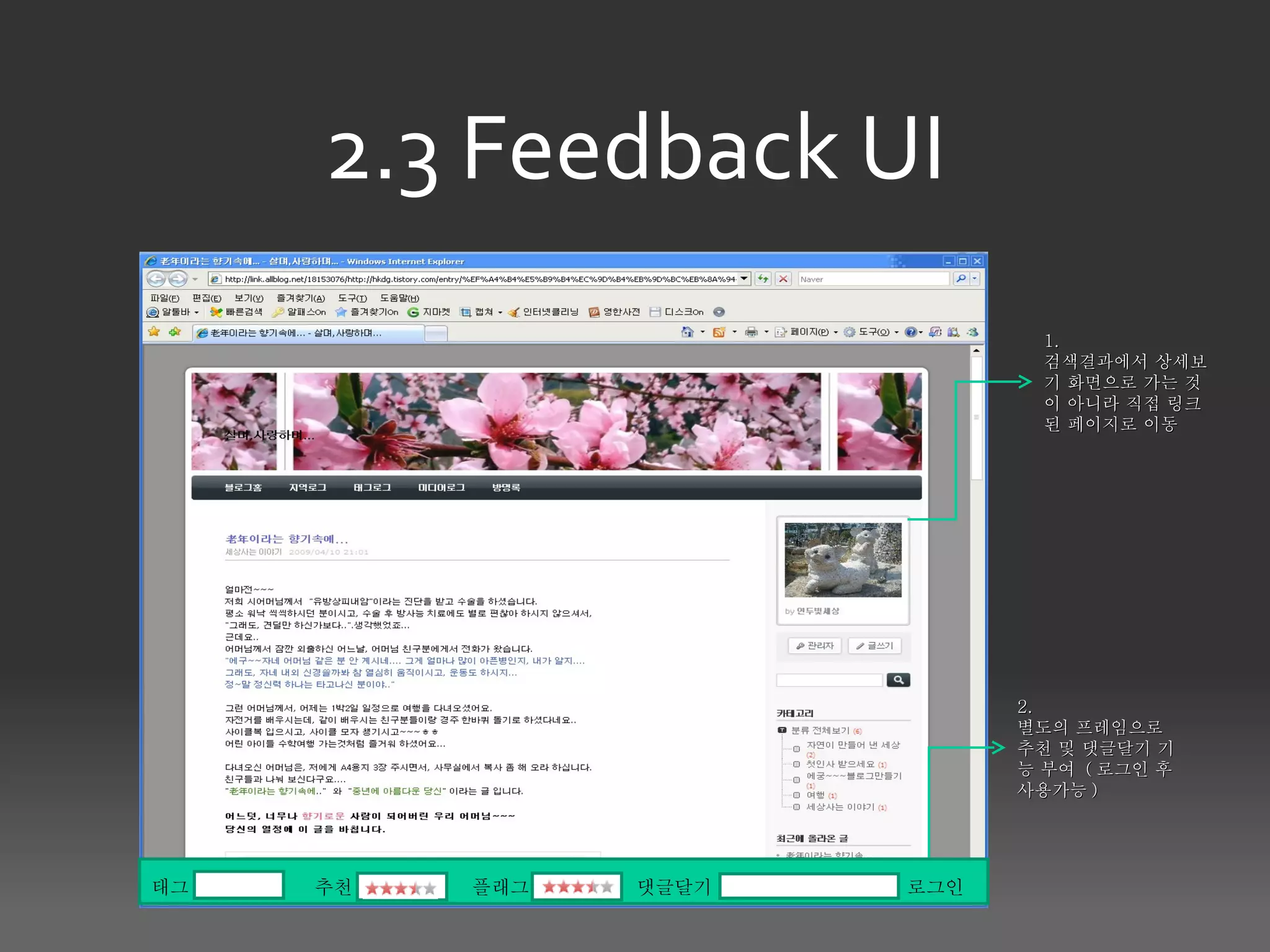Click the 디스크On toolbar item

(x=677, y=312)
